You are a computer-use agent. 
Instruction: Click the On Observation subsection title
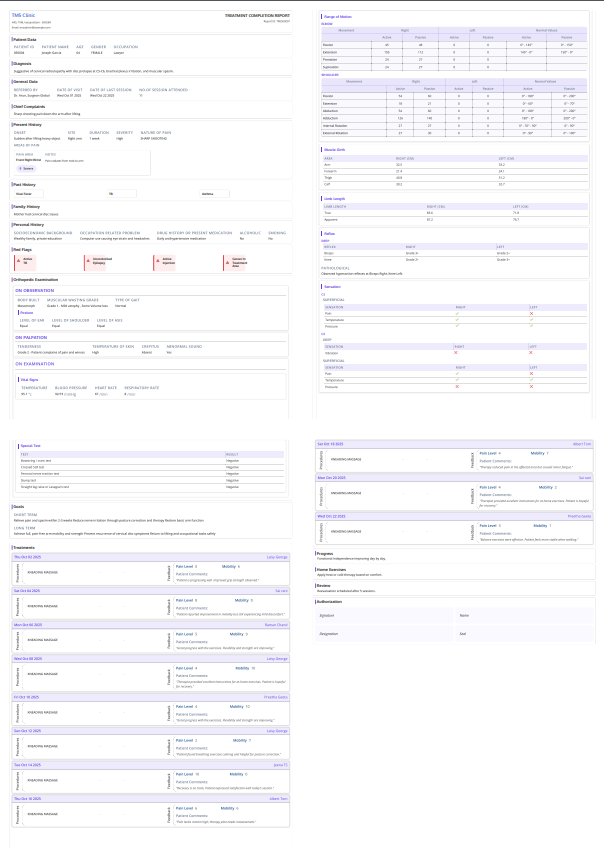pos(34,290)
